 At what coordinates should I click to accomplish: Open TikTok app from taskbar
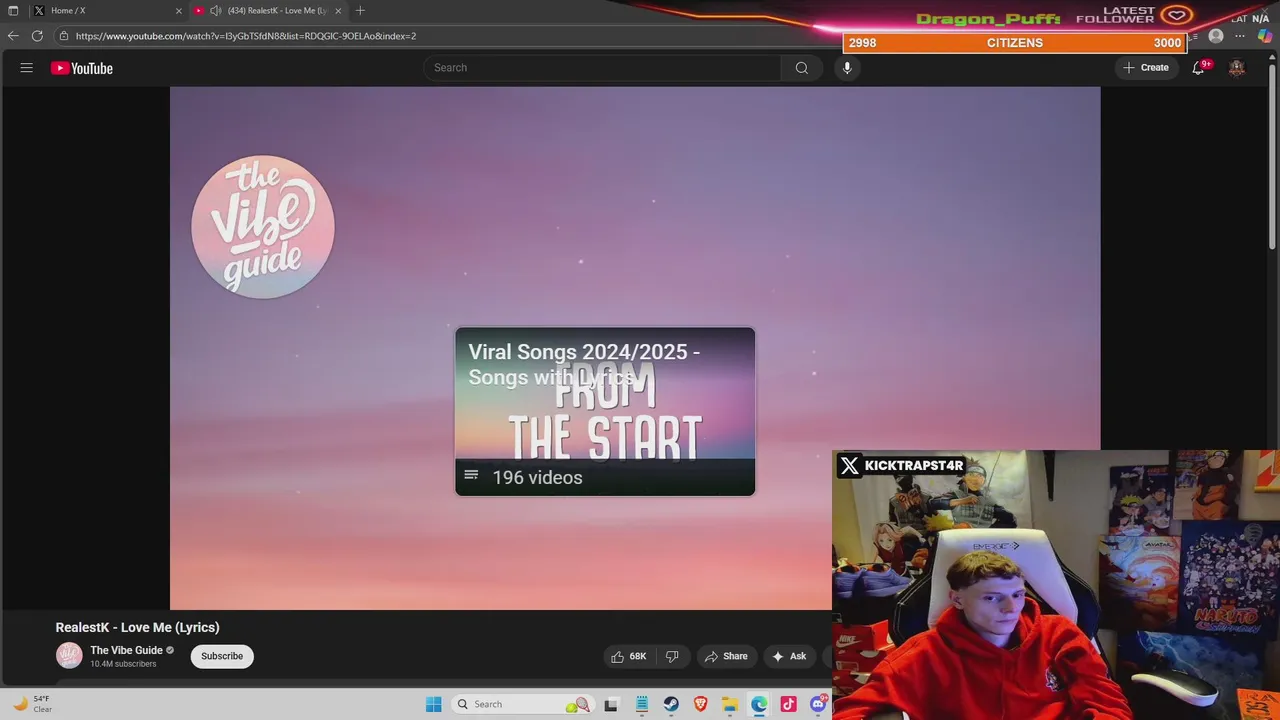pos(789,704)
